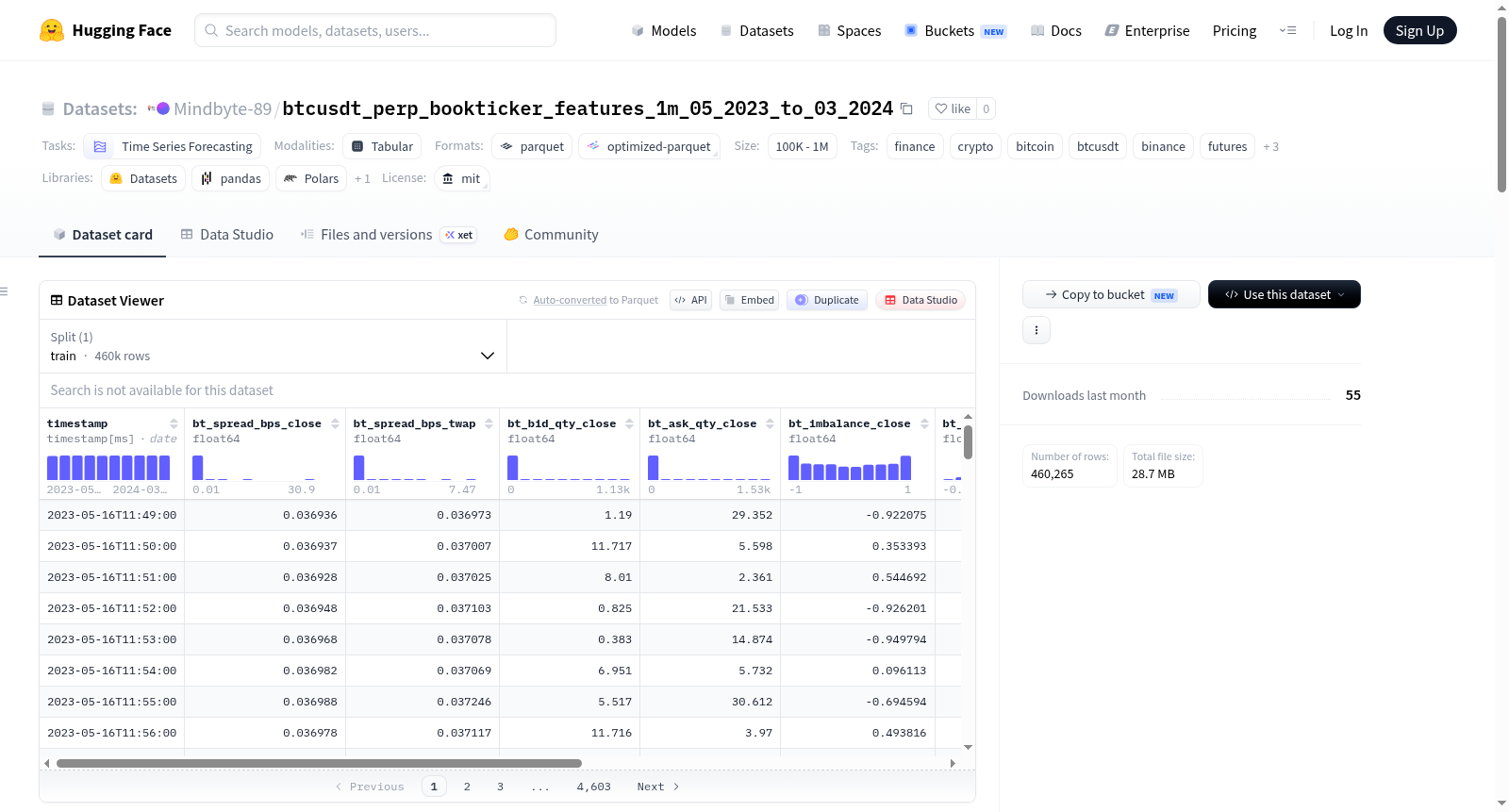The image size is (1509, 812).
Task: Open the three-dot more options button
Action: (x=1036, y=330)
